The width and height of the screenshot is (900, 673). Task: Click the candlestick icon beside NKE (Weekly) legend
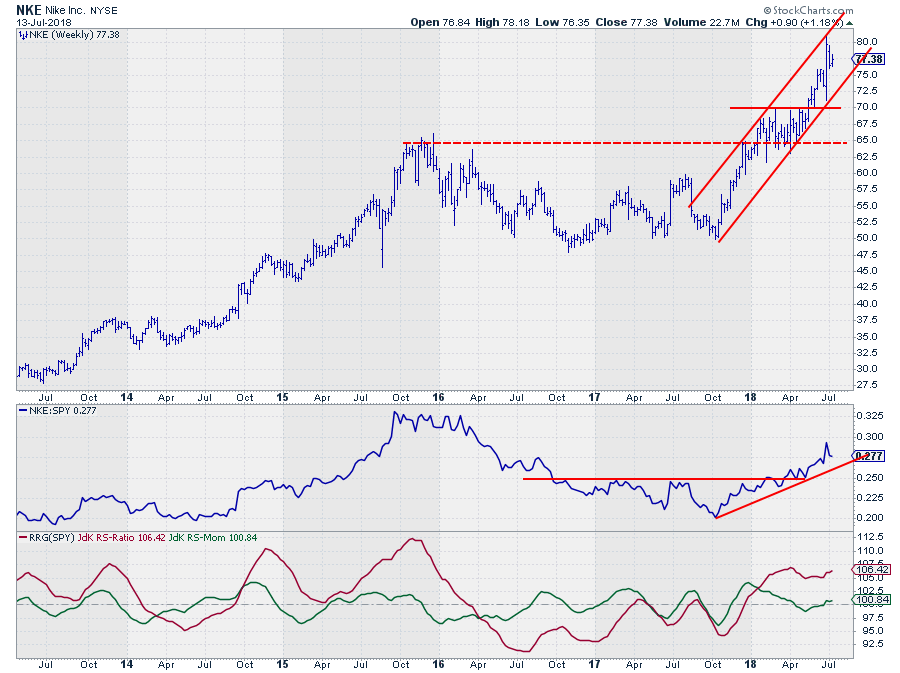(x=24, y=34)
